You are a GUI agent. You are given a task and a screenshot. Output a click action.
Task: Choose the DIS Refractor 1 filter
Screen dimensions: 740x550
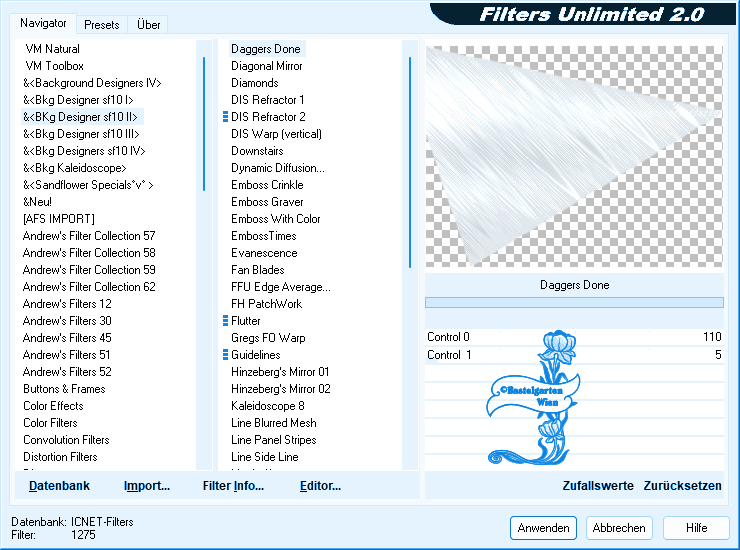(x=268, y=100)
